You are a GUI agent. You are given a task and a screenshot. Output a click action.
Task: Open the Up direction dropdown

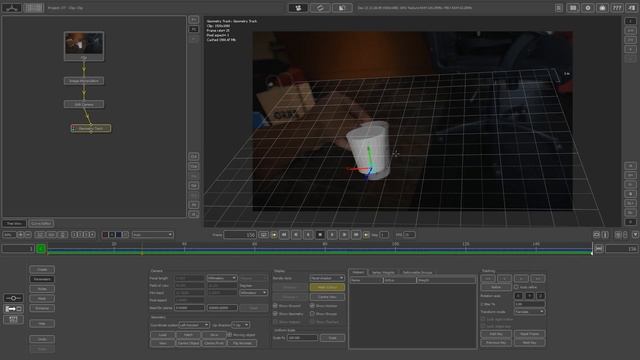240,325
